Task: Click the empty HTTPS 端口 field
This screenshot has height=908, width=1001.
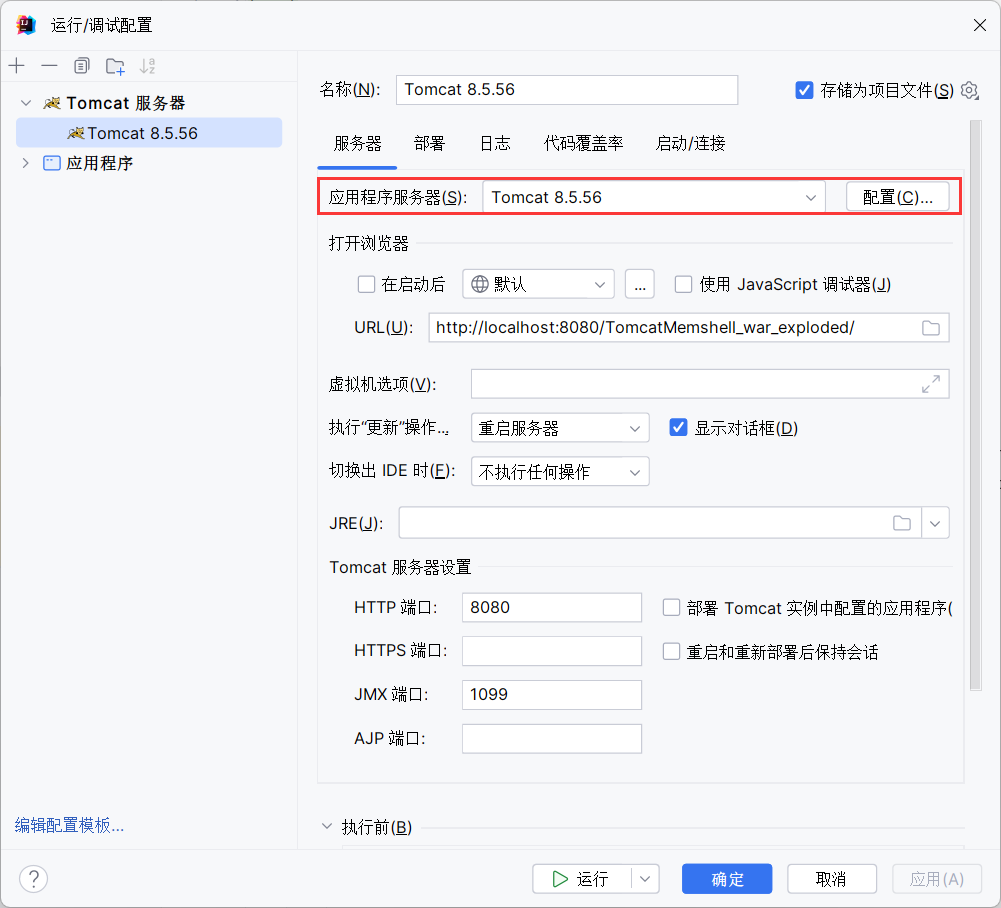Action: [x=552, y=651]
